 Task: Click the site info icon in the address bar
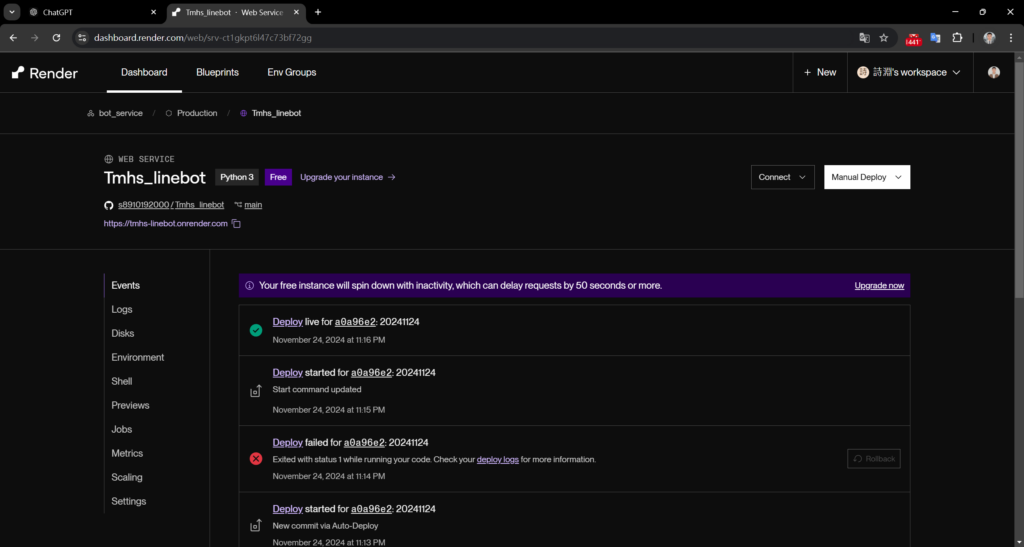82,38
